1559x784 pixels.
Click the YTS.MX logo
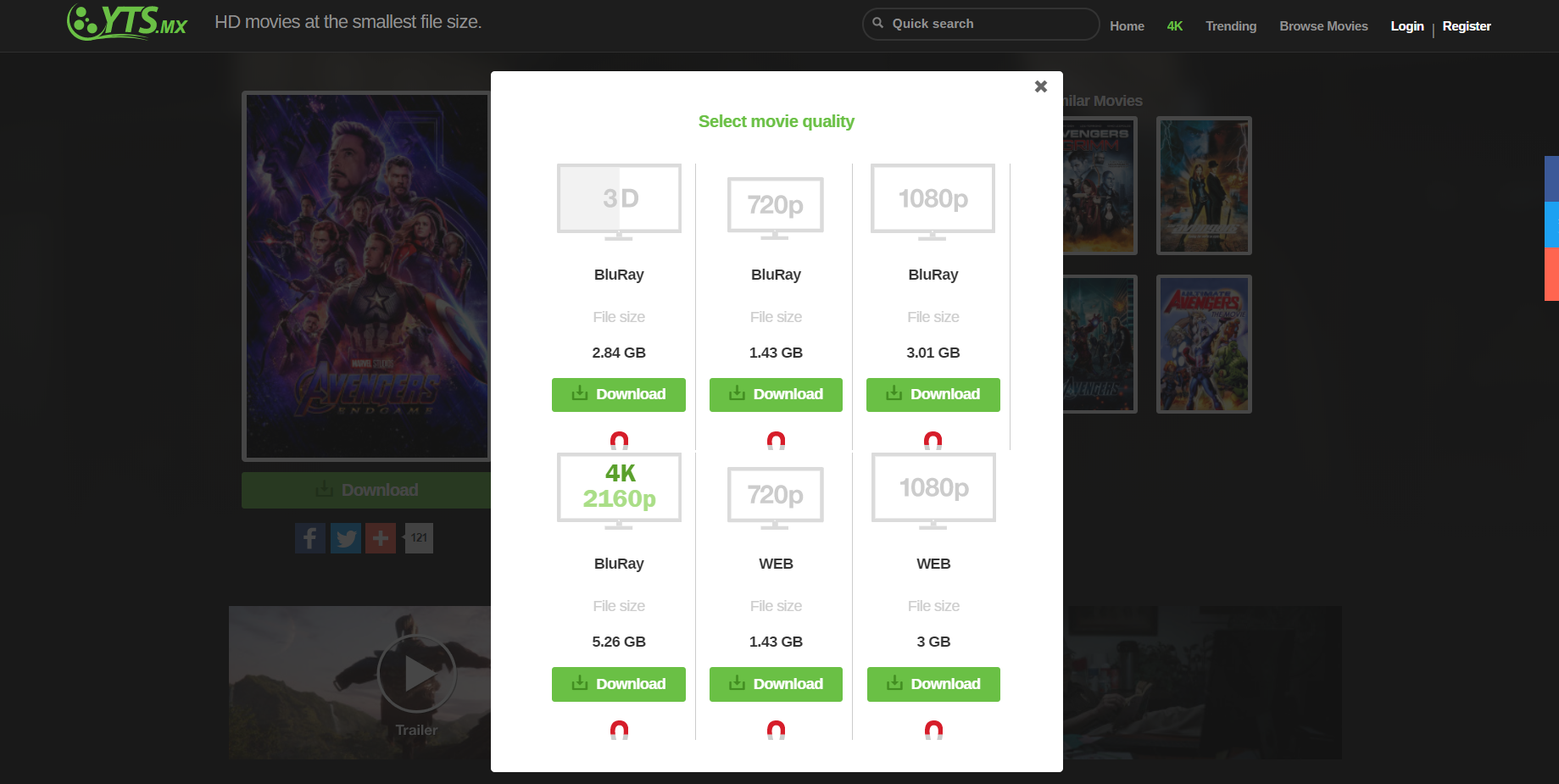[x=127, y=22]
